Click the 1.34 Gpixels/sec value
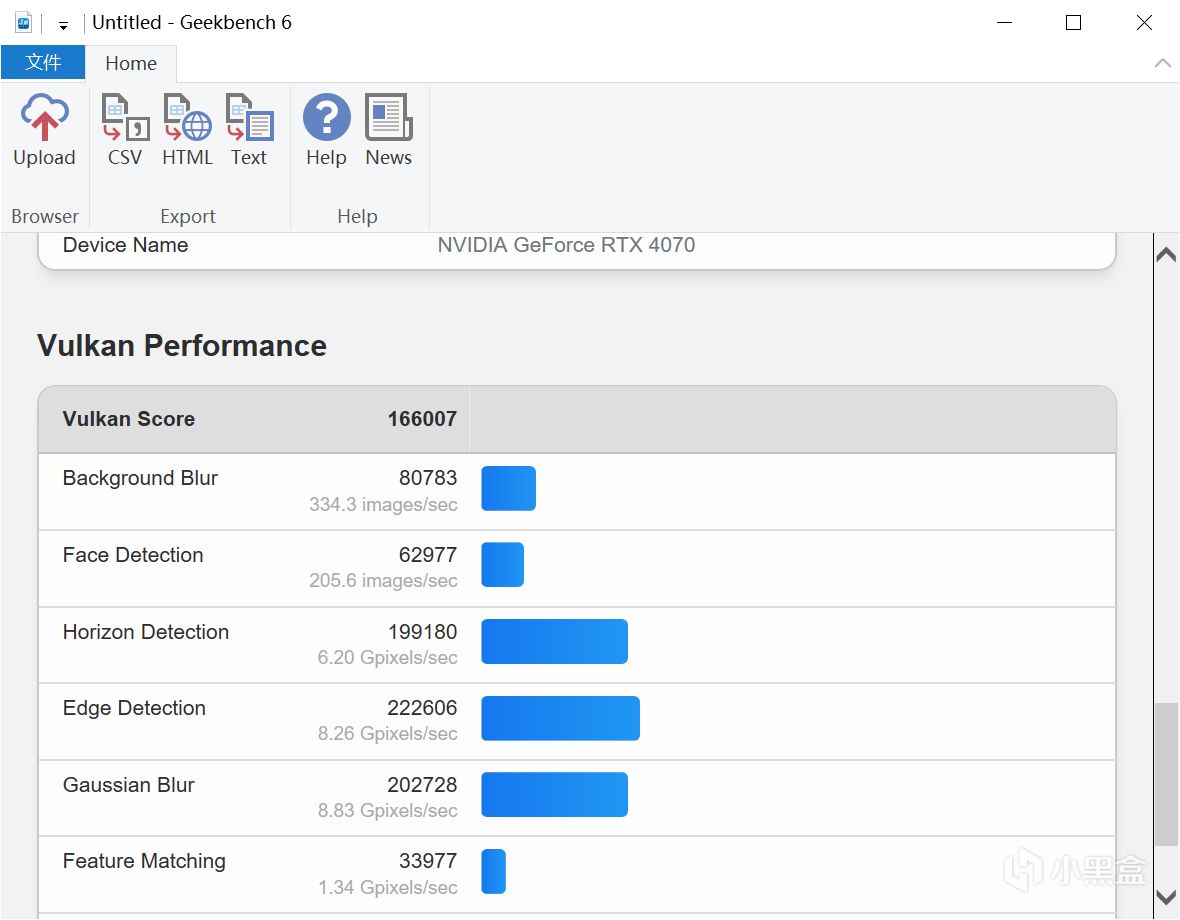The height and width of the screenshot is (920, 1180). coord(388,888)
